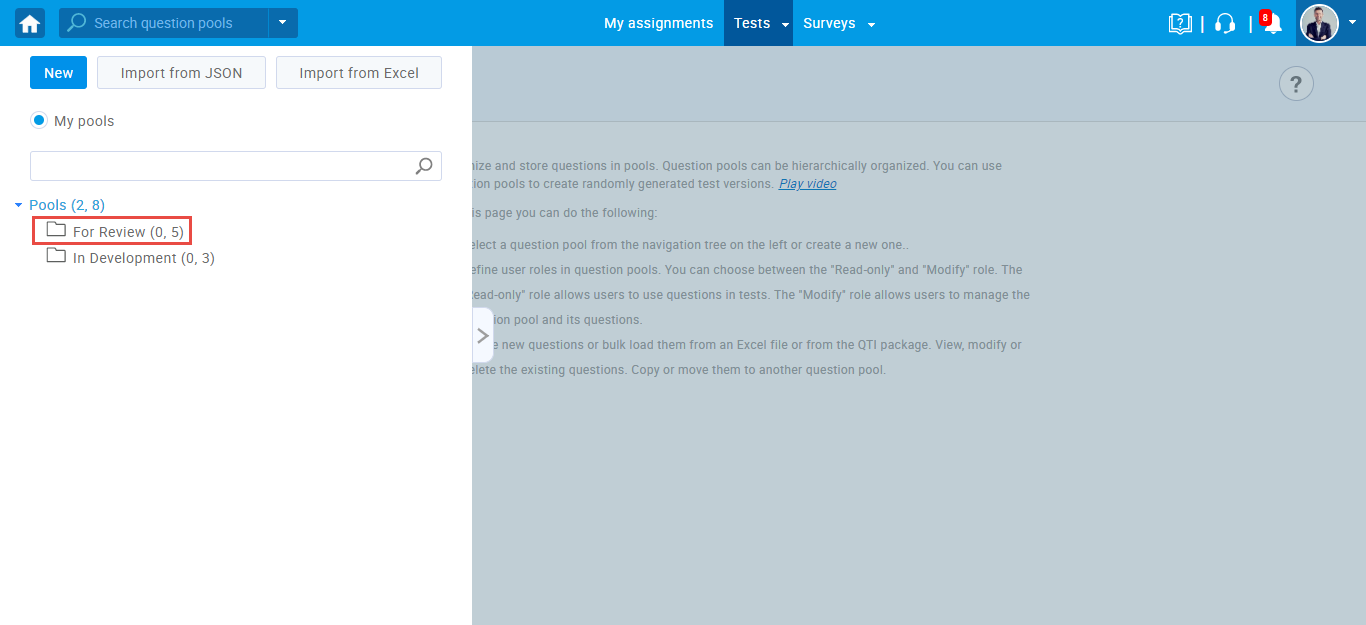Click the New button
This screenshot has height=625, width=1366.
pos(58,73)
